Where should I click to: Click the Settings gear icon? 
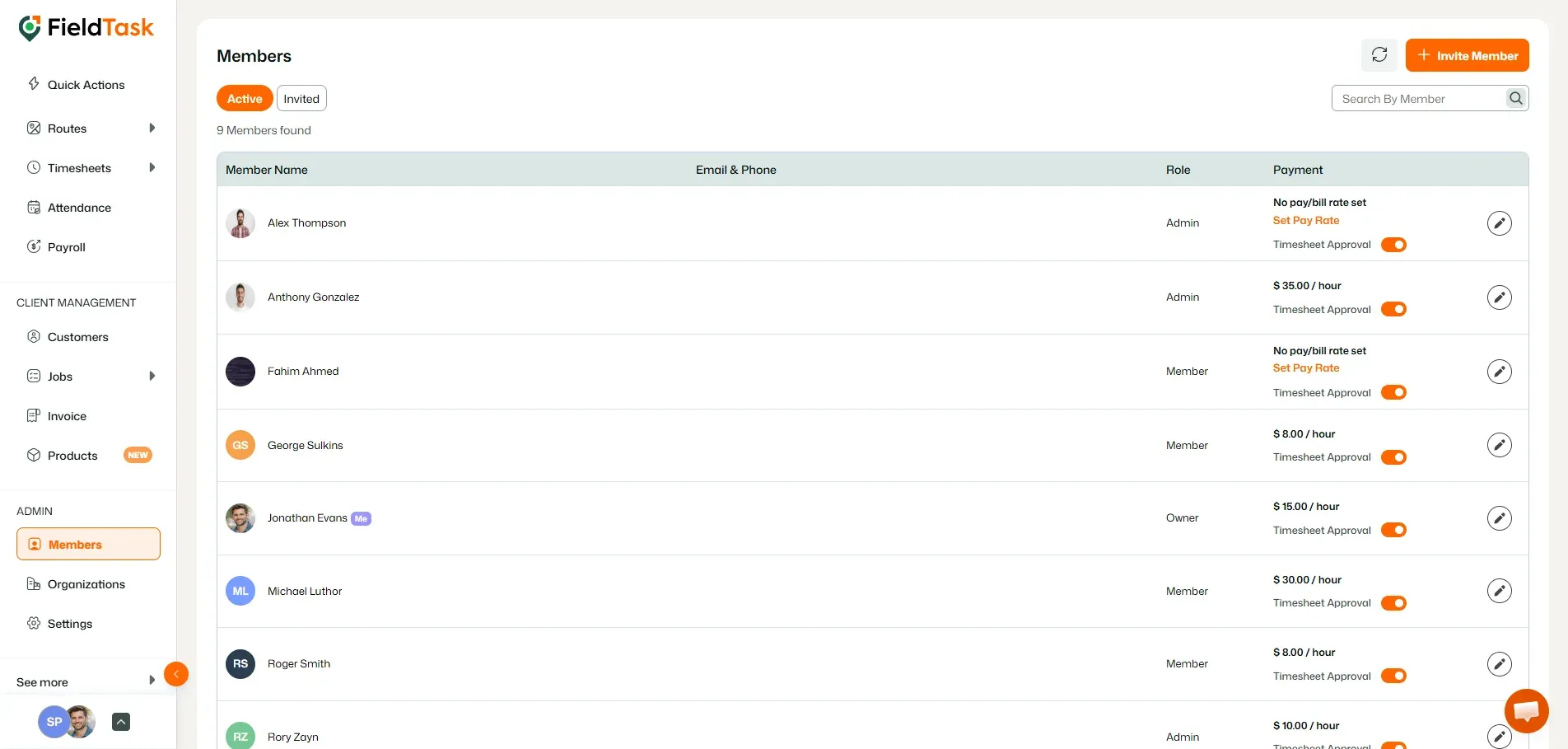(x=34, y=623)
